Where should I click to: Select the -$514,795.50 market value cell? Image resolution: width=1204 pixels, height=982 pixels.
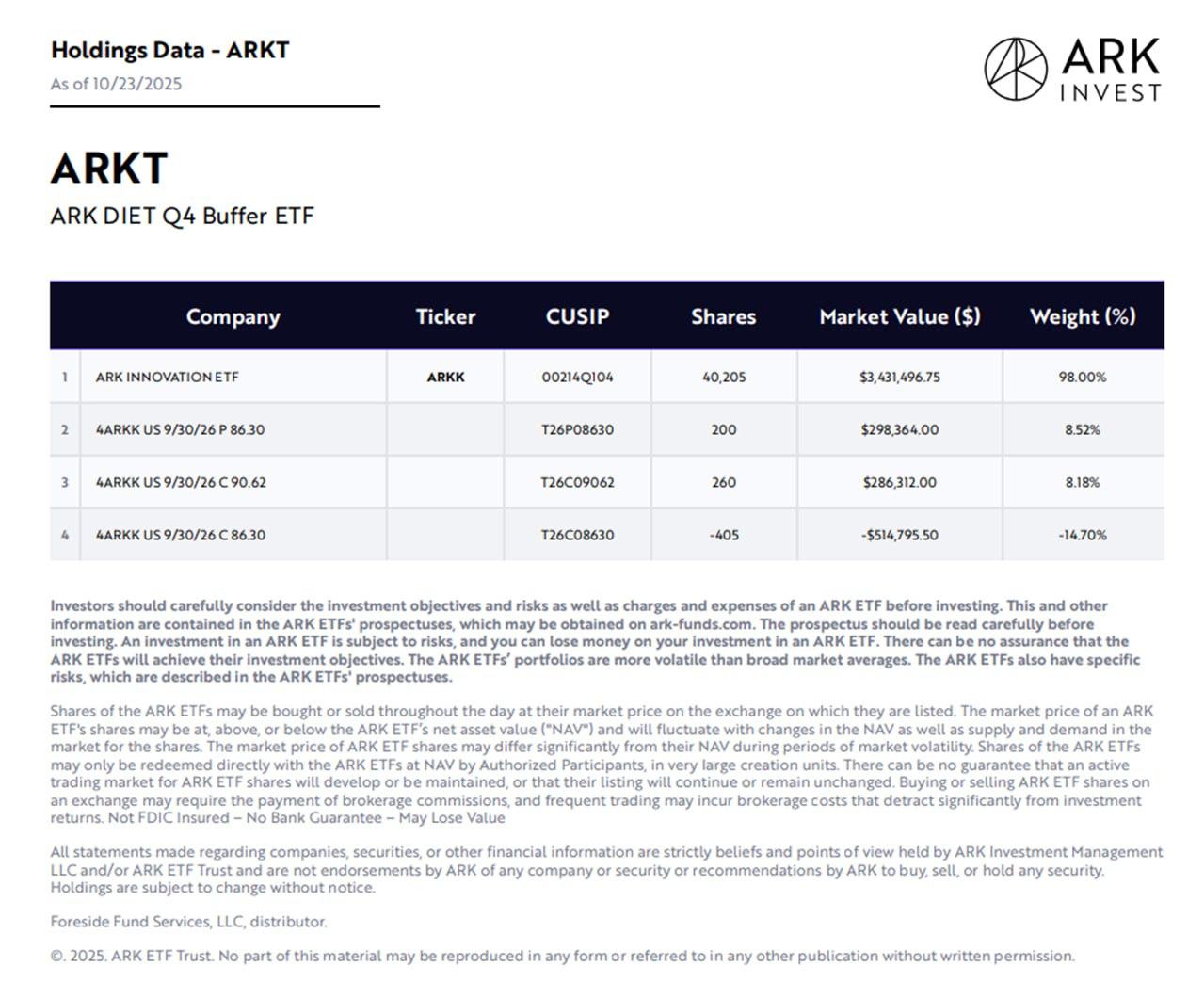pos(899,535)
